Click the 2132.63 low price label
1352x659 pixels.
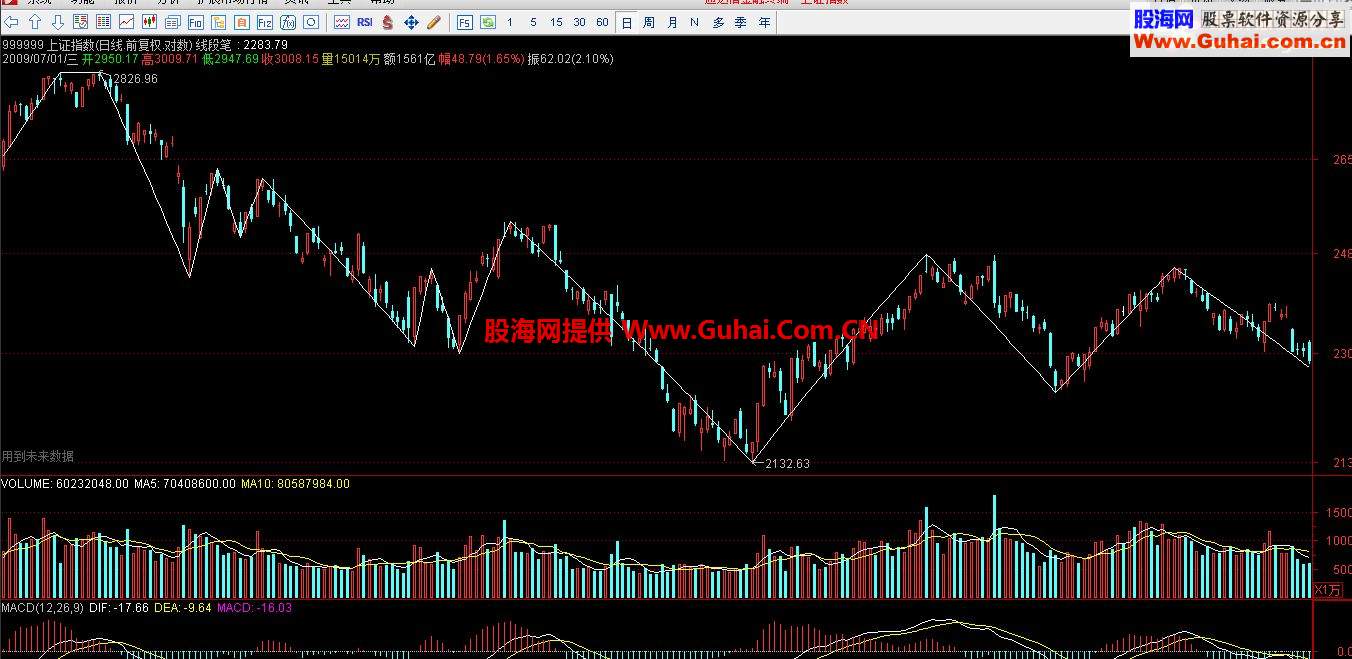coord(787,464)
